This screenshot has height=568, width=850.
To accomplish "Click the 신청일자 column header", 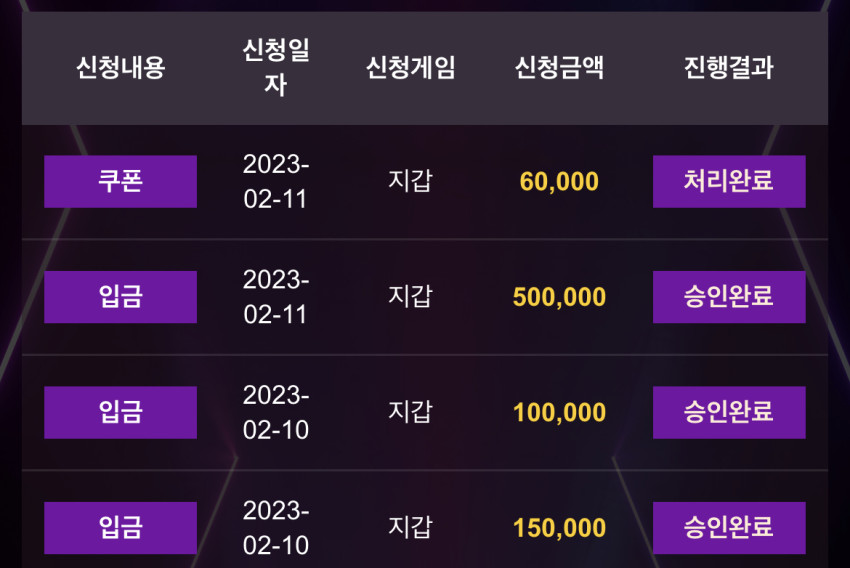I will [x=276, y=68].
